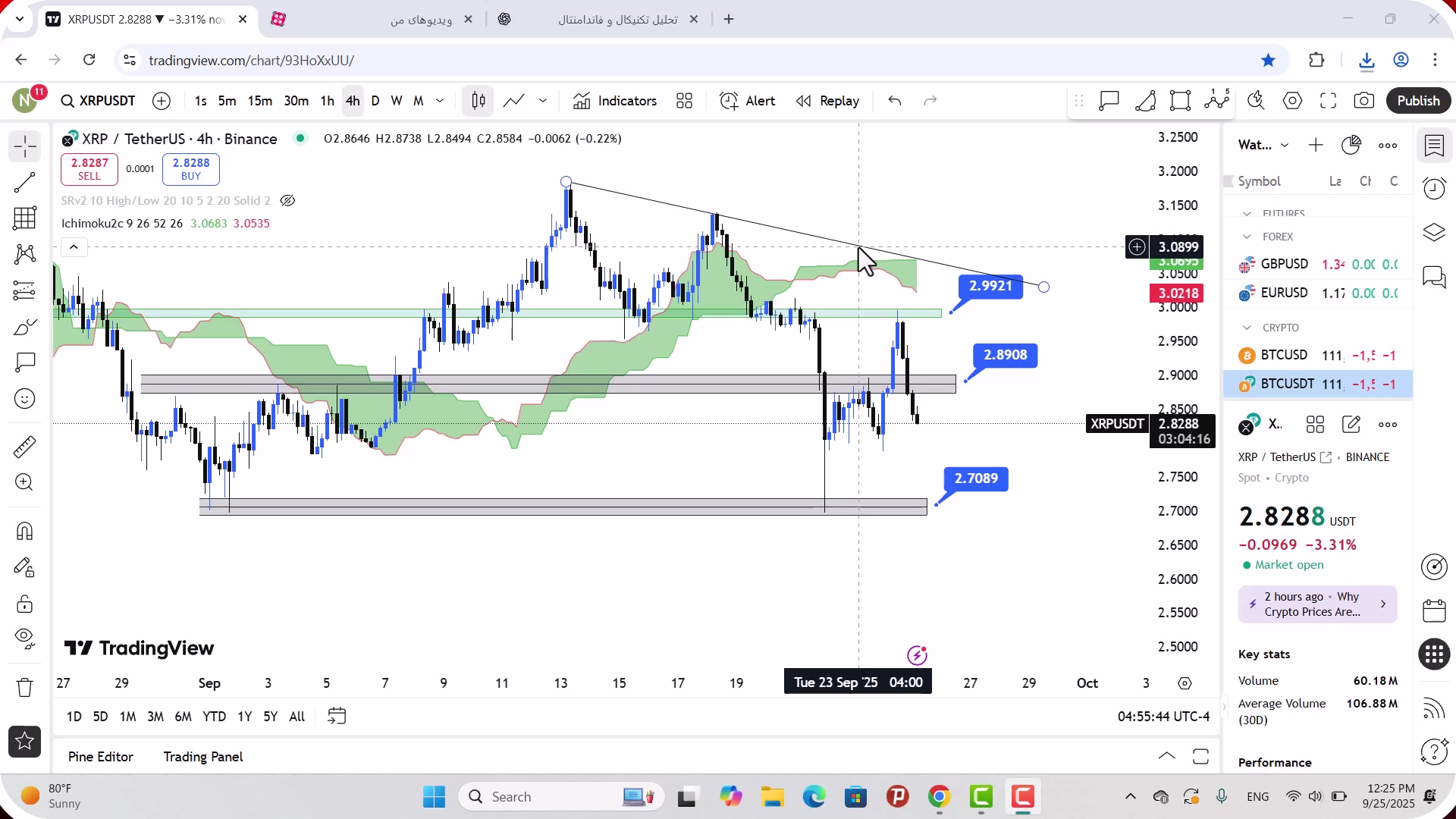This screenshot has width=1456, height=819.
Task: Open the go to date calendar icon
Action: coord(337,717)
